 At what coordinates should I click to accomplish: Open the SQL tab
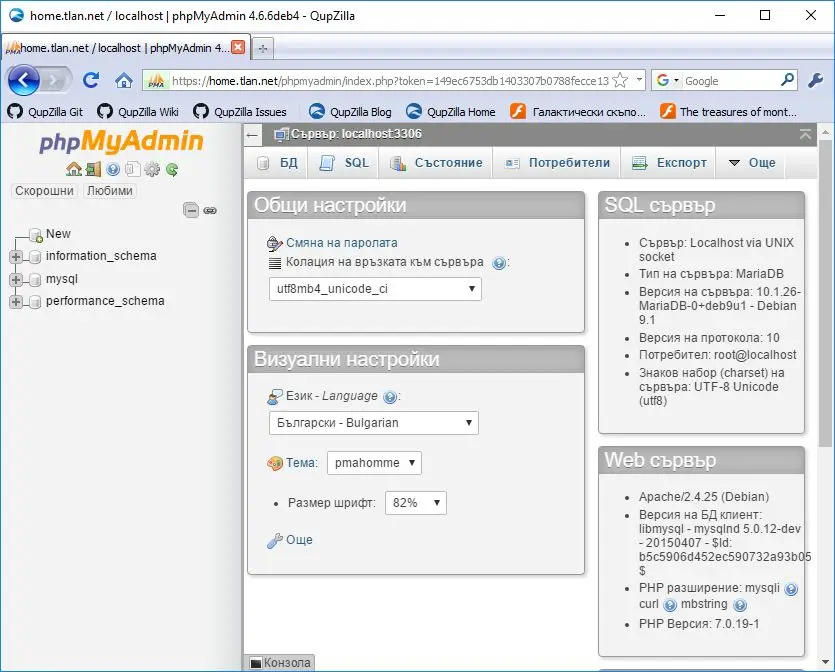[x=345, y=163]
